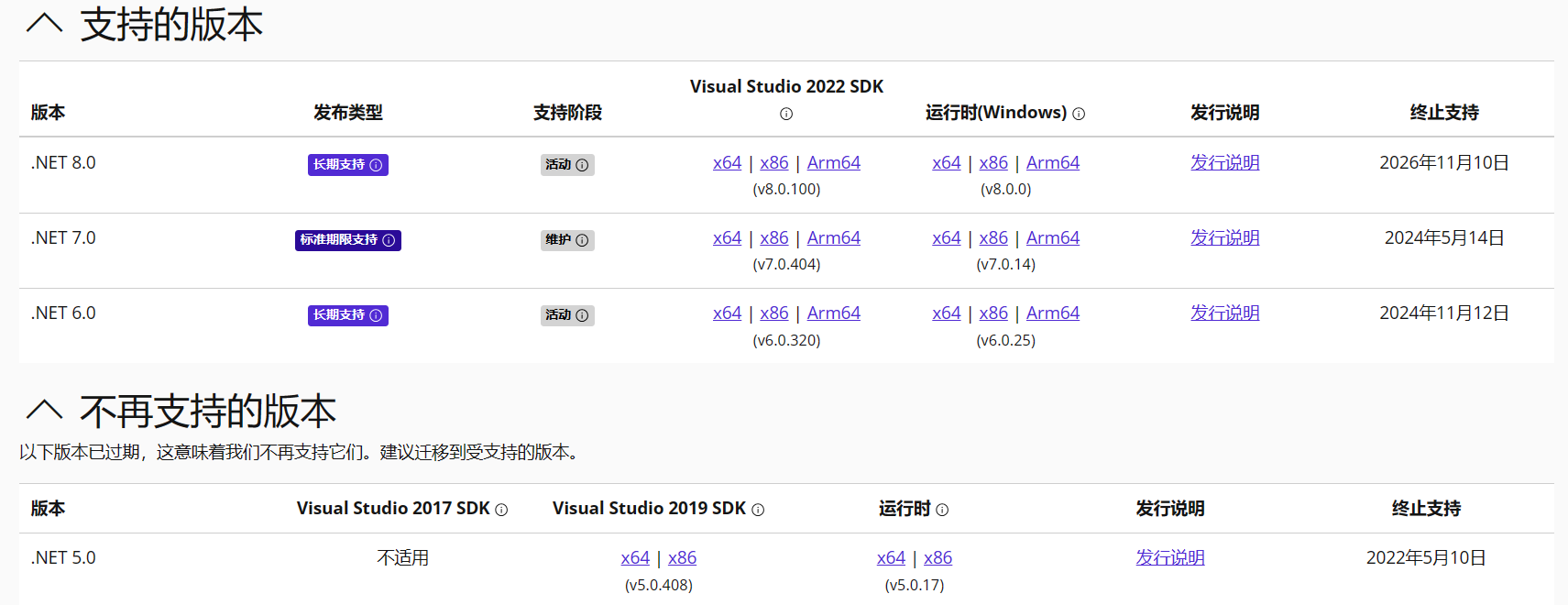The width and height of the screenshot is (1568, 605).
Task: Download .NET 5.0 SDK x64 (v5.0.408)
Action: pyautogui.click(x=635, y=557)
